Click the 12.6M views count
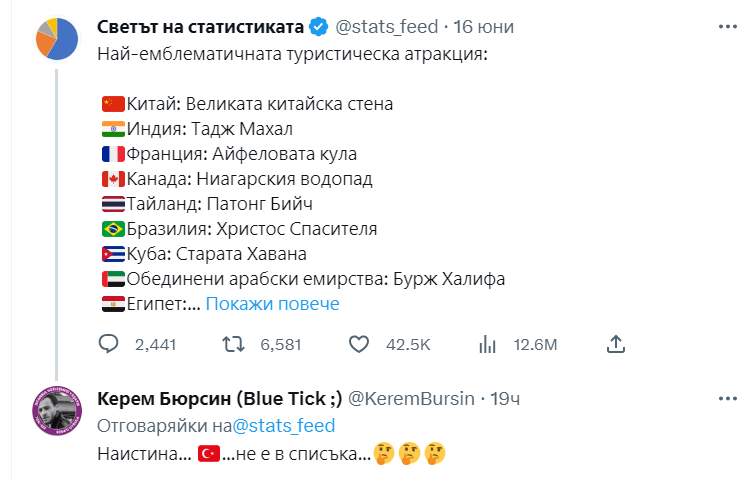752x481 pixels. (x=534, y=345)
